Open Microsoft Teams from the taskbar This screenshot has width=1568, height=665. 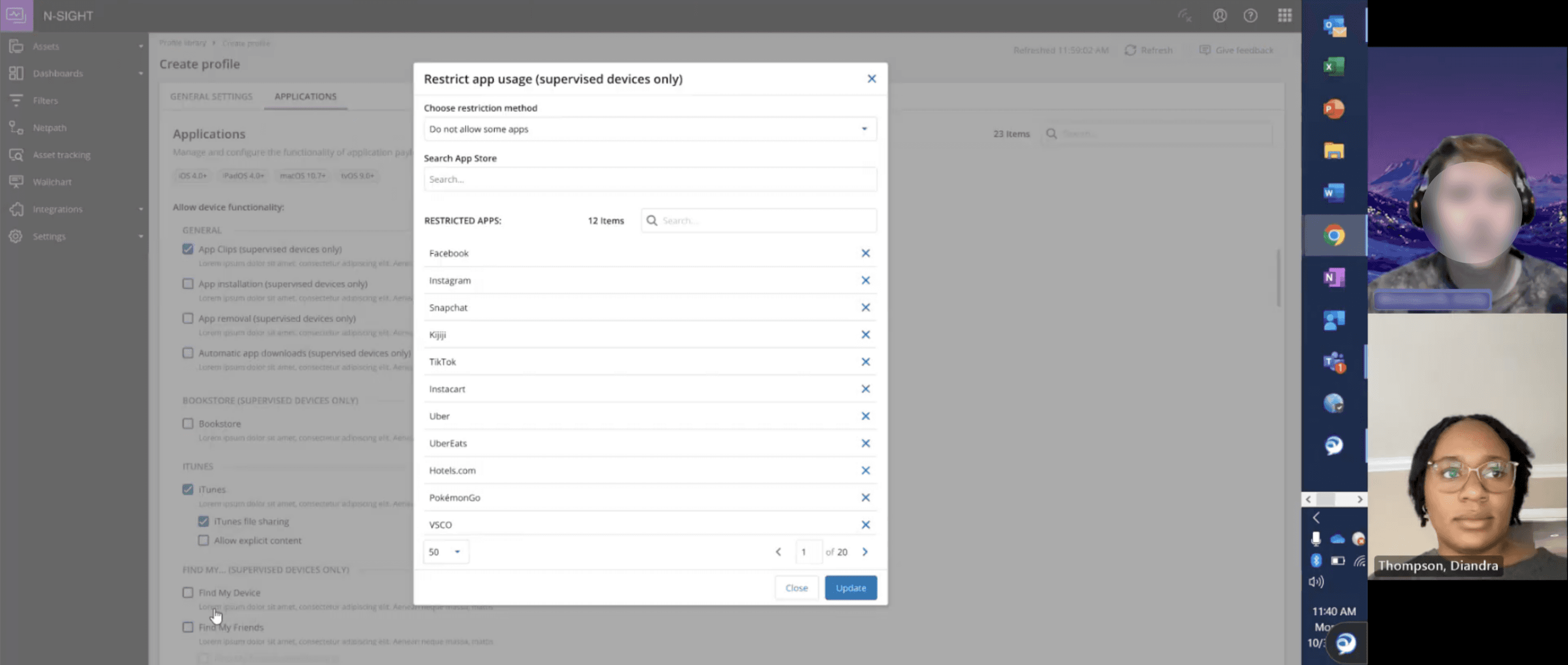tap(1334, 362)
